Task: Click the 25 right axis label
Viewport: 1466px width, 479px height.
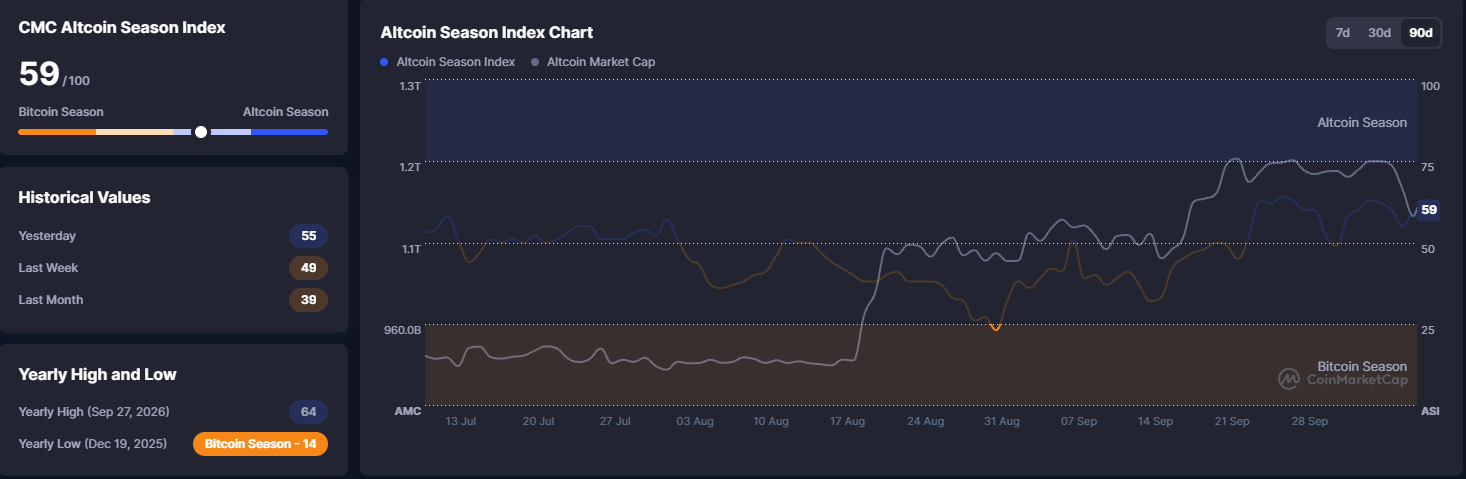Action: [x=1428, y=330]
